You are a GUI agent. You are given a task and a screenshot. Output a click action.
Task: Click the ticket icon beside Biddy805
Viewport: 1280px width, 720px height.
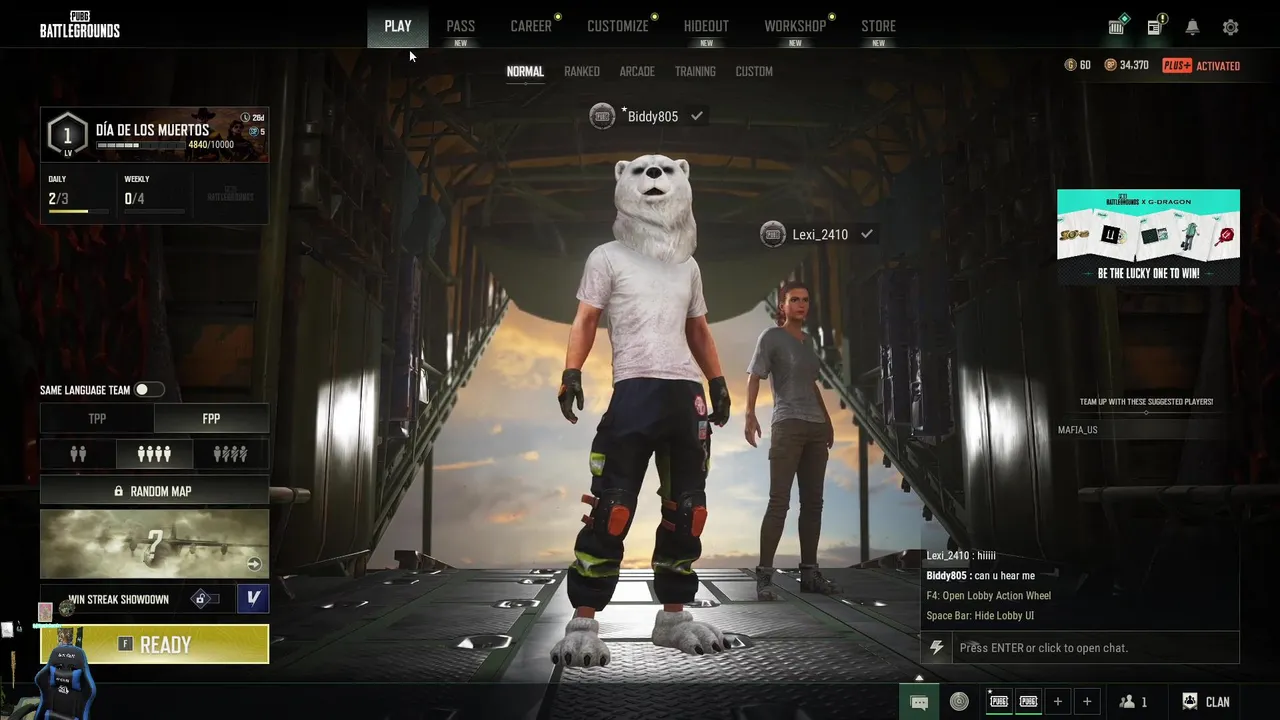pyautogui.click(x=602, y=116)
